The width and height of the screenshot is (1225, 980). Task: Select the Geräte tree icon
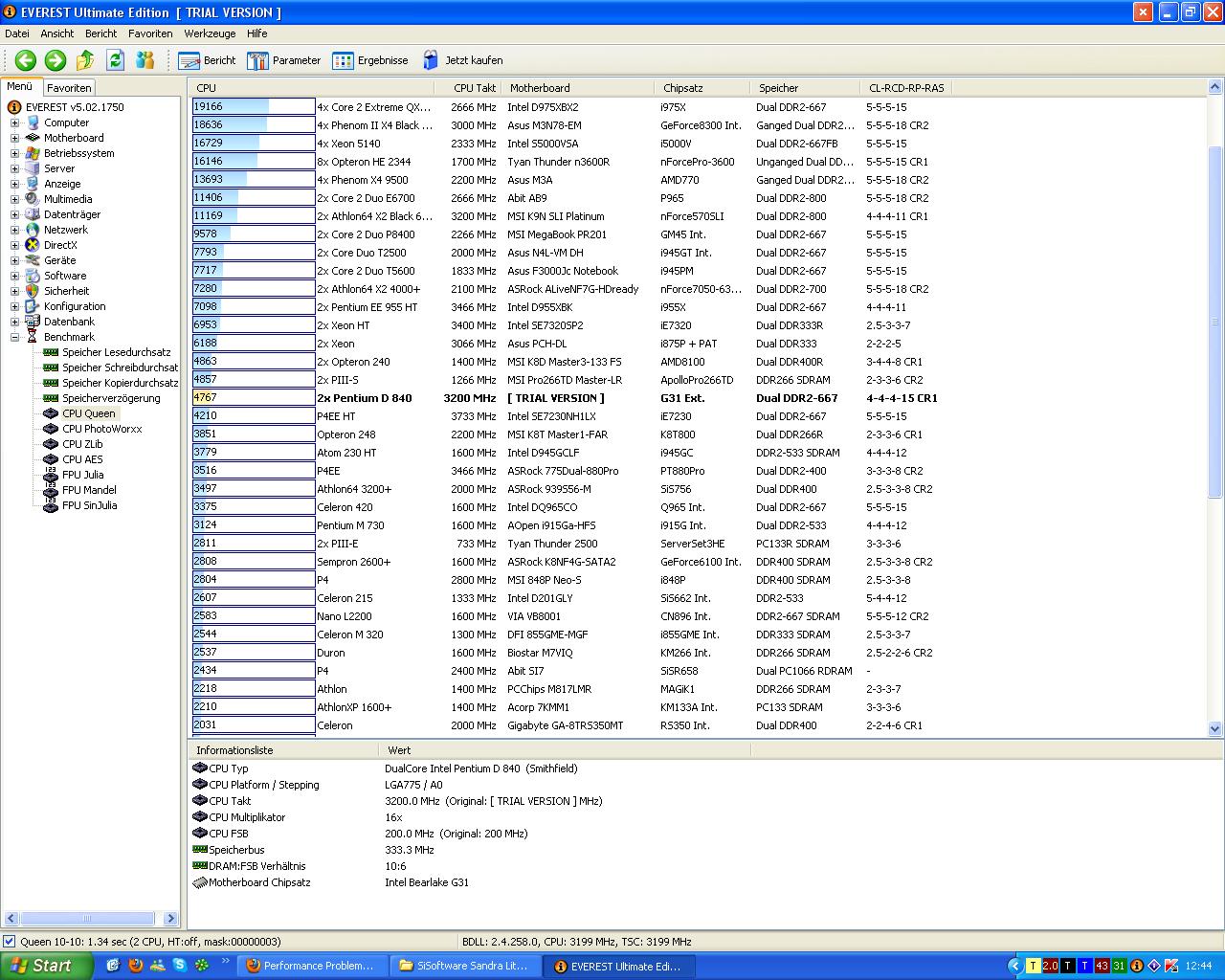[x=33, y=260]
